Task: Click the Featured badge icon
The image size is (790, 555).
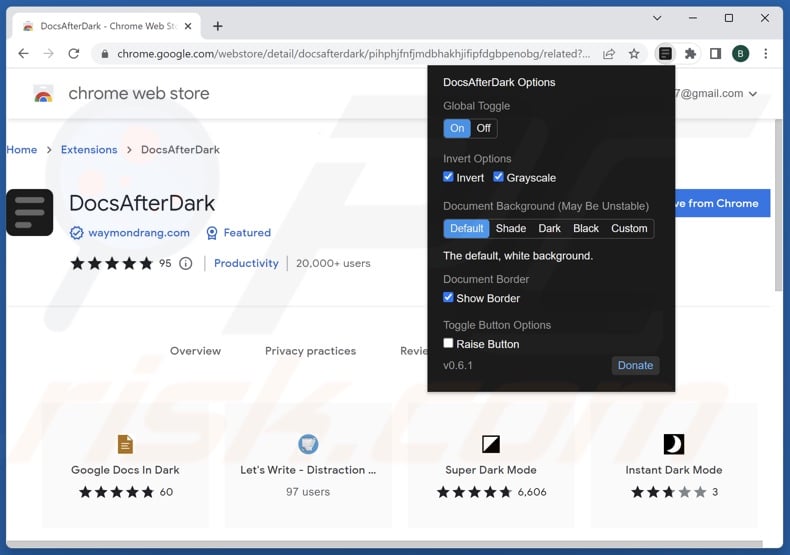Action: pyautogui.click(x=212, y=233)
